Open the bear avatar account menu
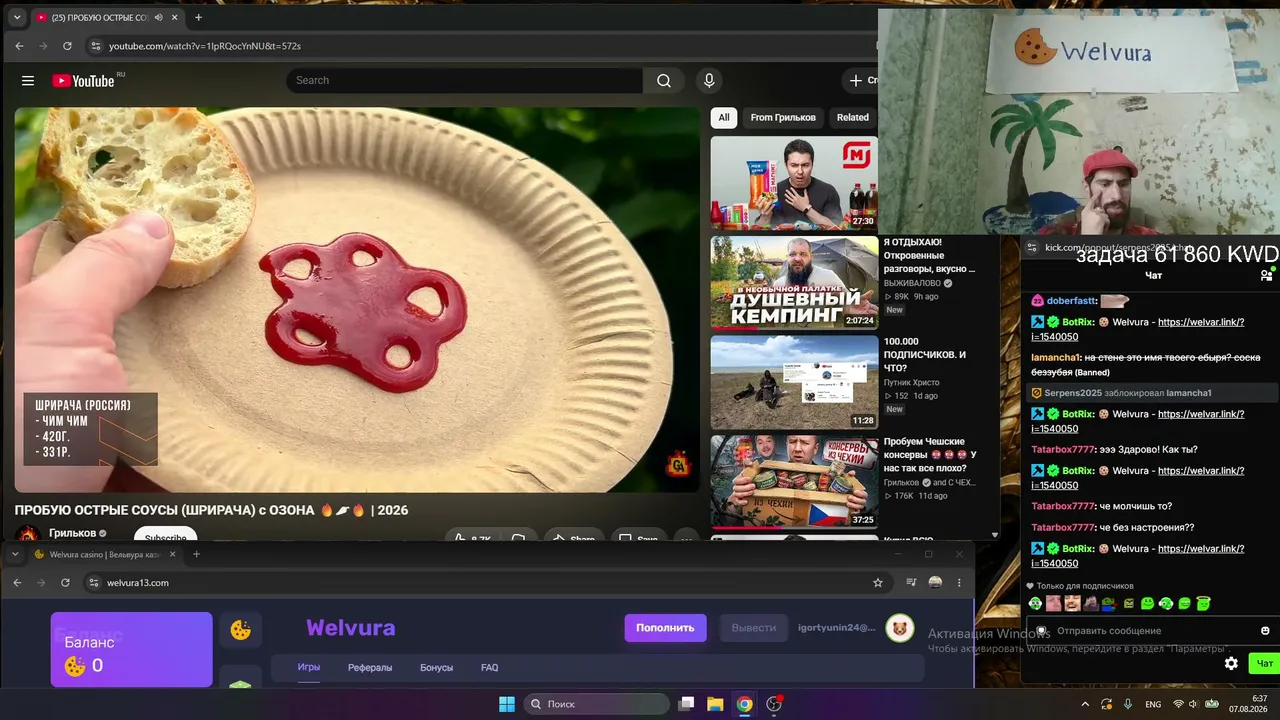Screen dimensions: 1280x720 click(900, 628)
